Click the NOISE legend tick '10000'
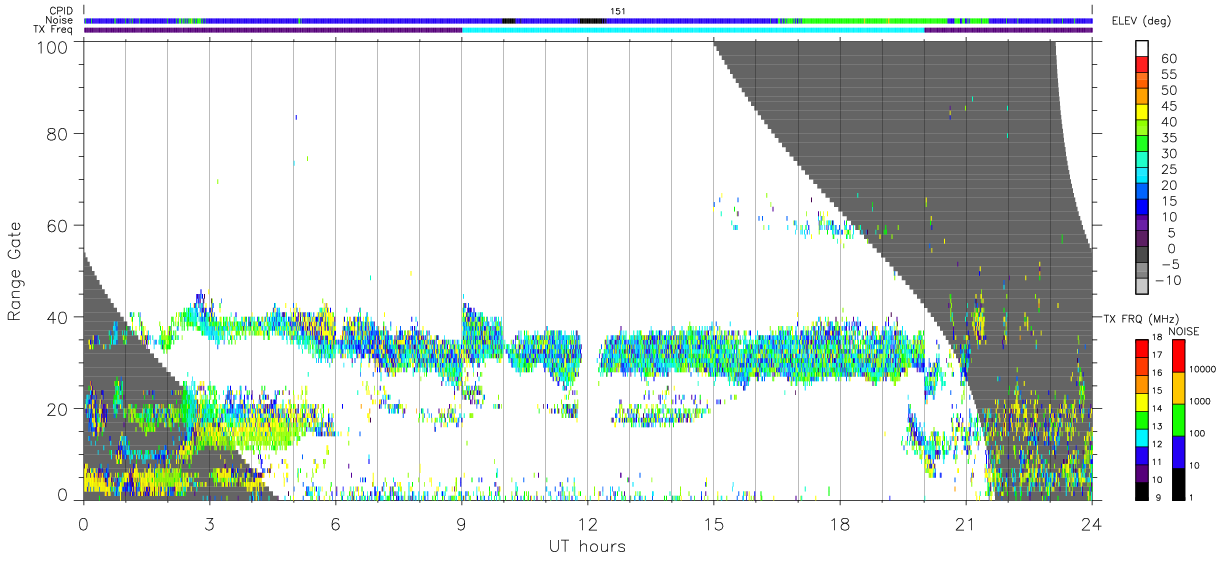Viewport: 1228px width, 567px height. (1202, 369)
